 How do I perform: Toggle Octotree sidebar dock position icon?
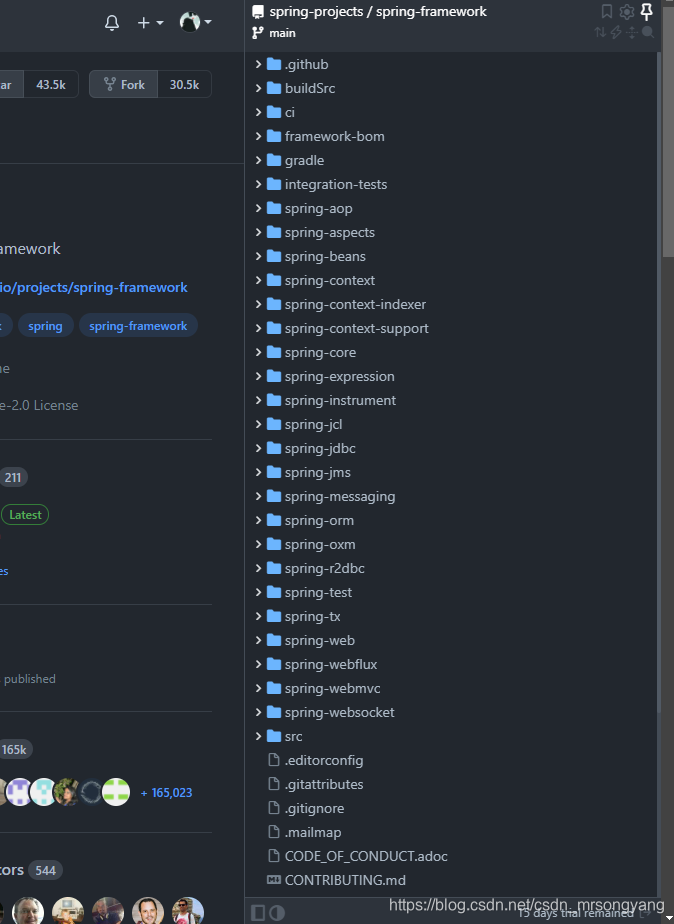(258, 913)
